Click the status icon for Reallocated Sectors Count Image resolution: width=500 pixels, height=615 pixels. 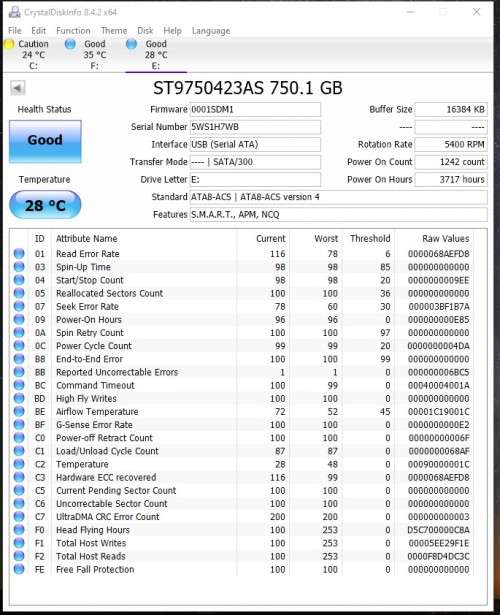[x=19, y=293]
